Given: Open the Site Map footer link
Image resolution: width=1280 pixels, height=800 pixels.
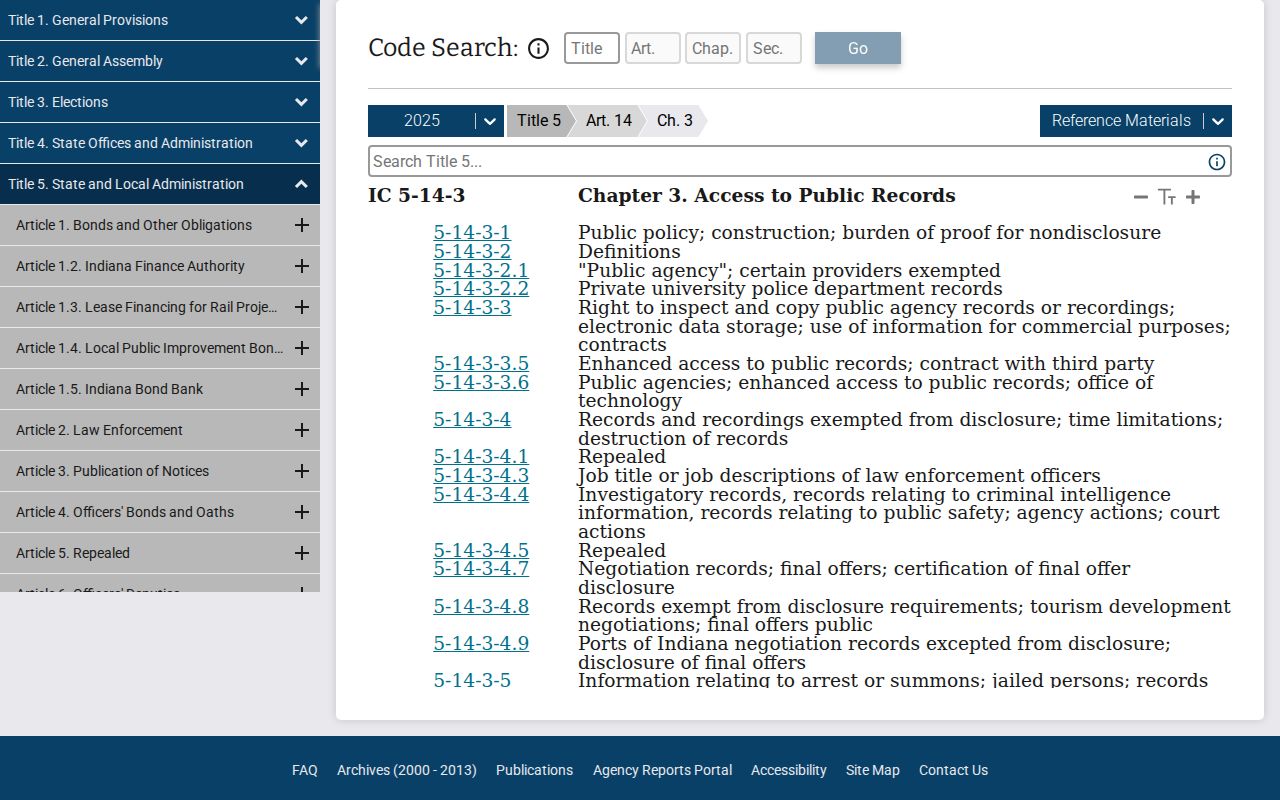Looking at the screenshot, I should coord(873,770).
